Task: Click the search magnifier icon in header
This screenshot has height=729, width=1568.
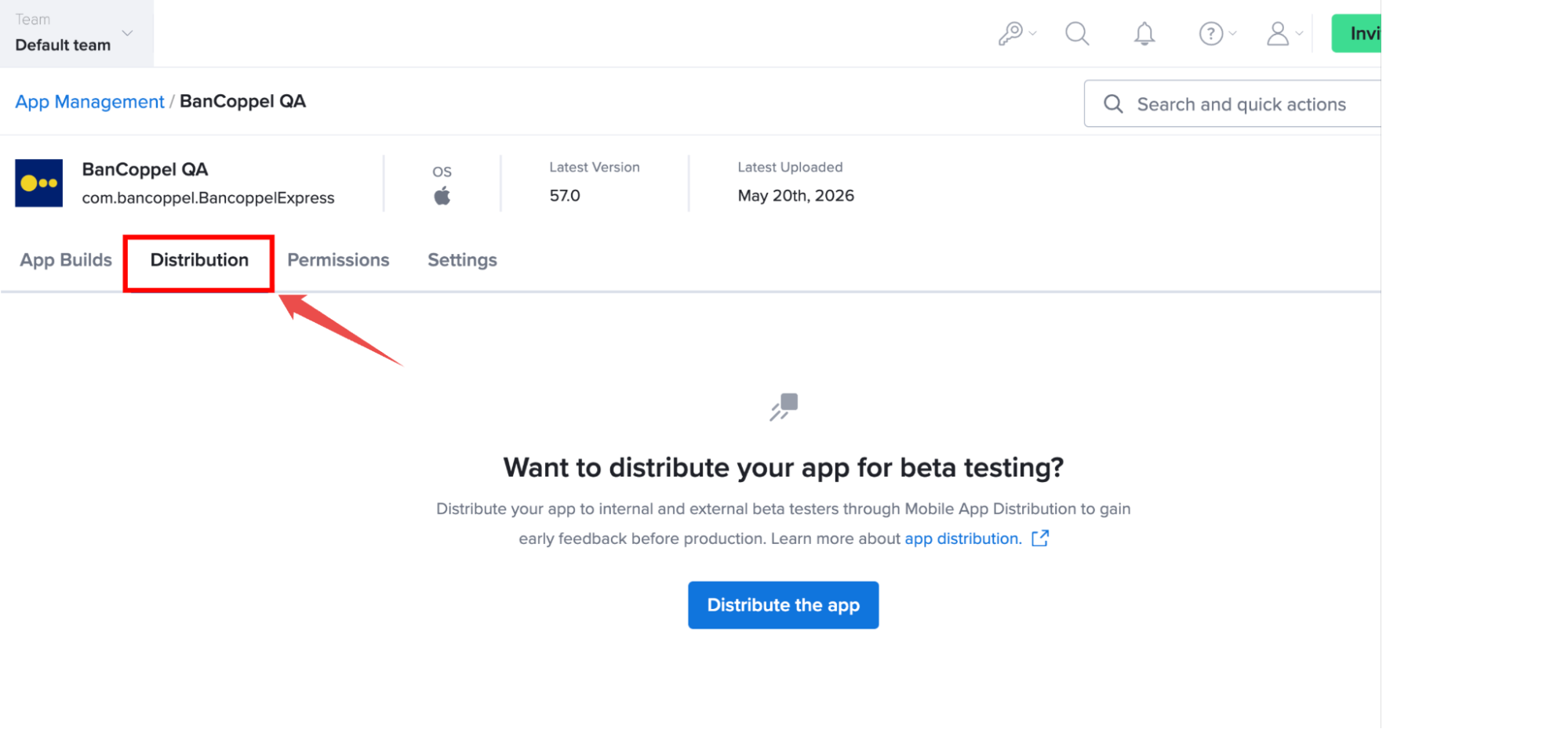Action: 1077,34
